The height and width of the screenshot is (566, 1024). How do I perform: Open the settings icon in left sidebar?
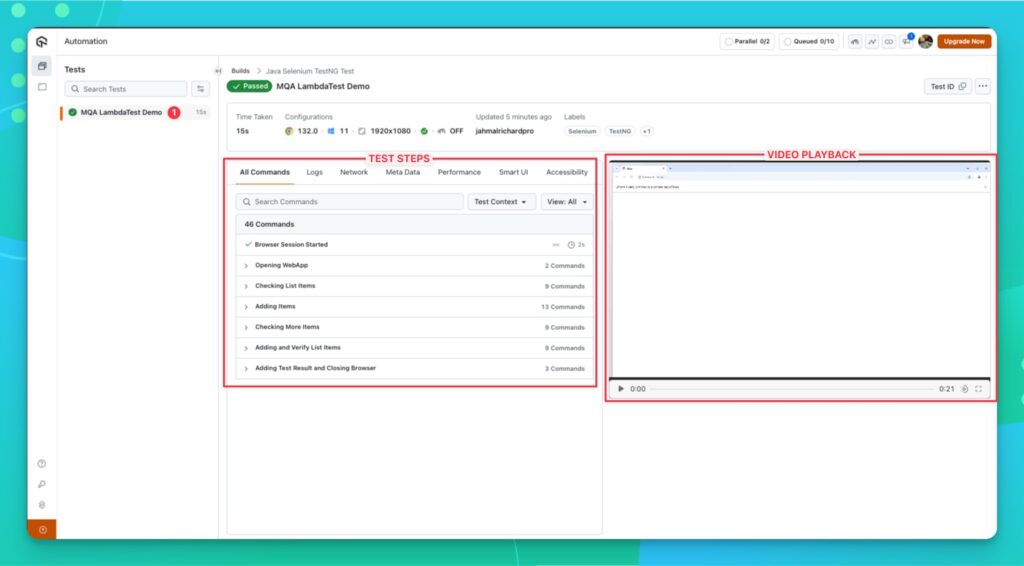point(42,505)
